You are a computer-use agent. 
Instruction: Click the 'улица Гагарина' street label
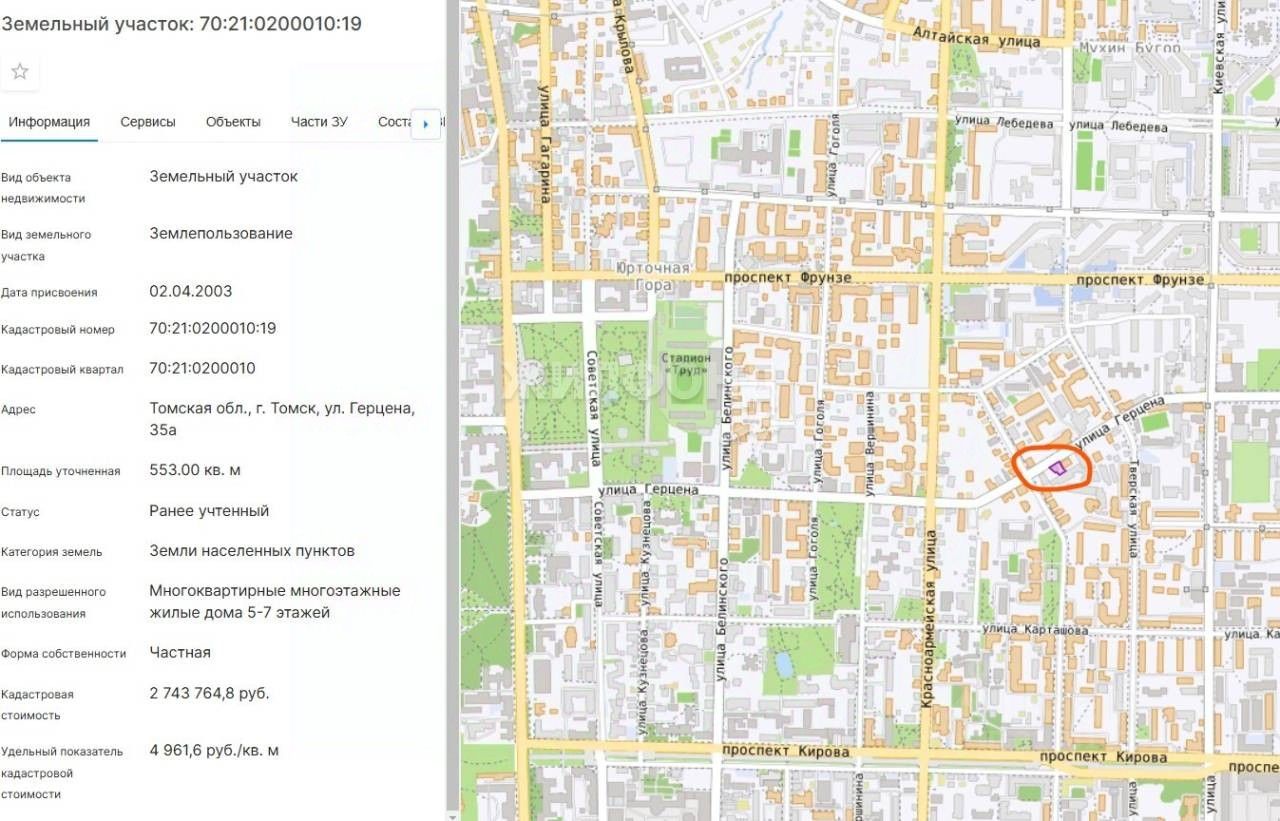coord(546,146)
